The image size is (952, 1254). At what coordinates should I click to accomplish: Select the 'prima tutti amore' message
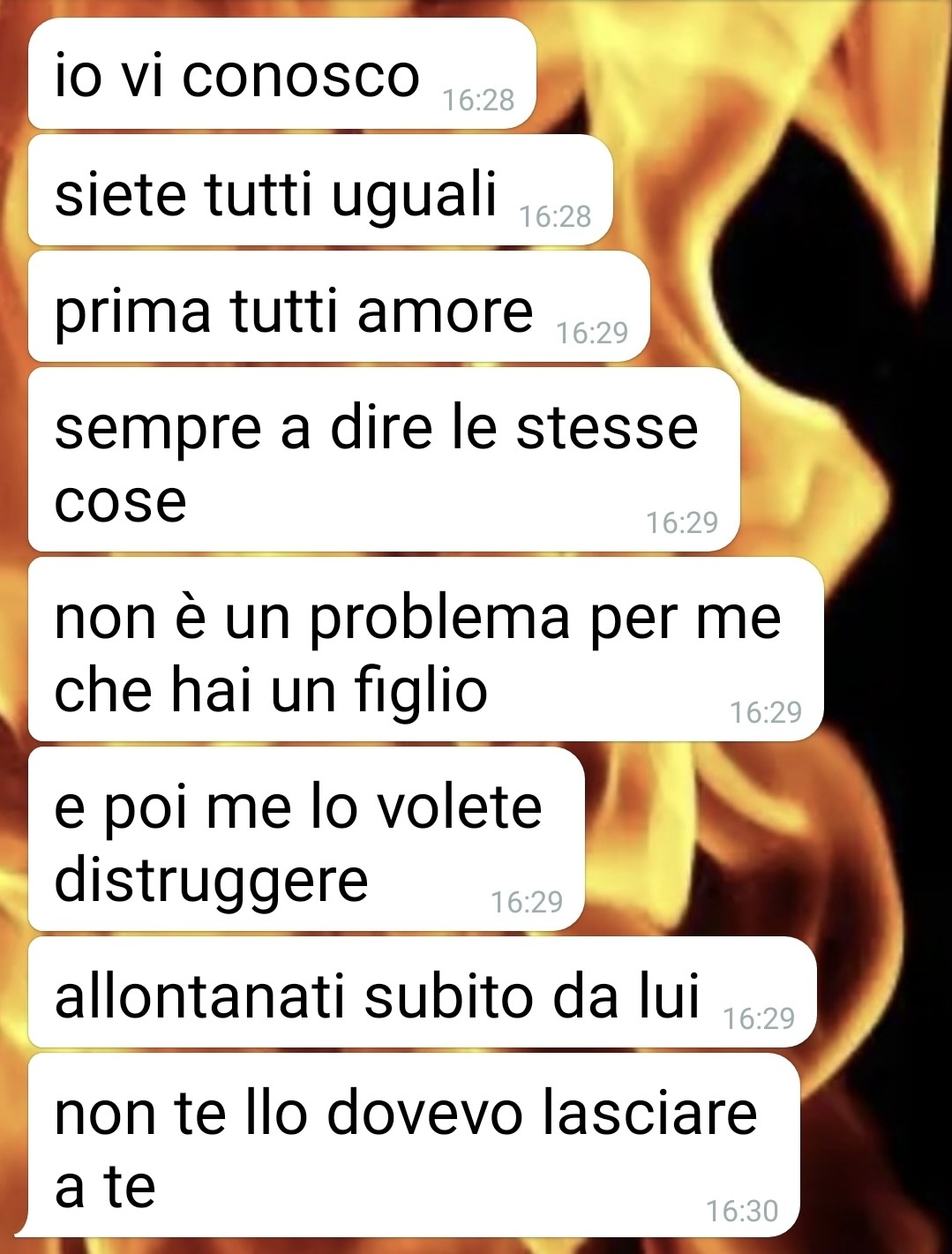(339, 307)
